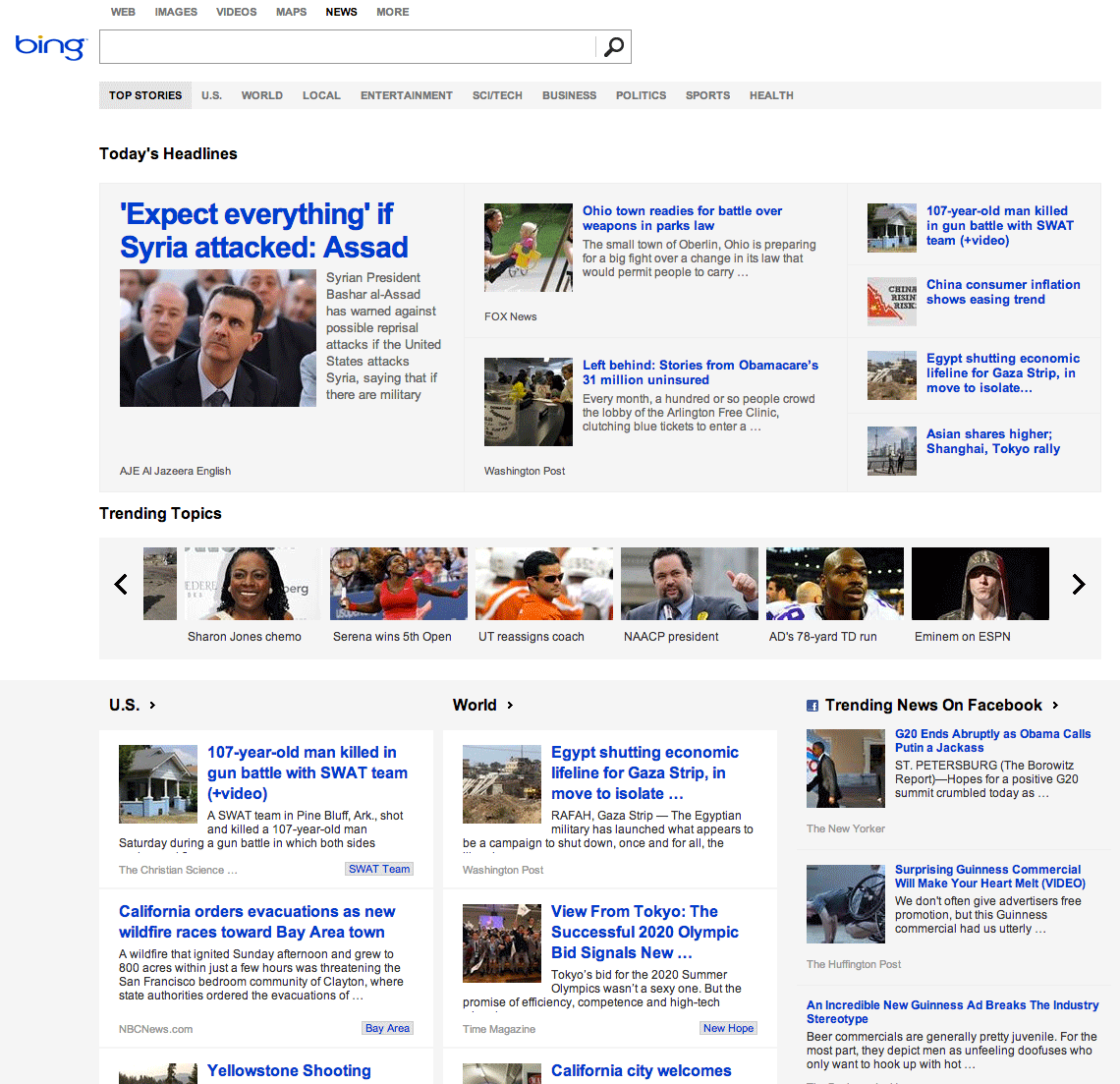Open the WEB search tab
This screenshot has height=1084, width=1120.
click(x=123, y=12)
